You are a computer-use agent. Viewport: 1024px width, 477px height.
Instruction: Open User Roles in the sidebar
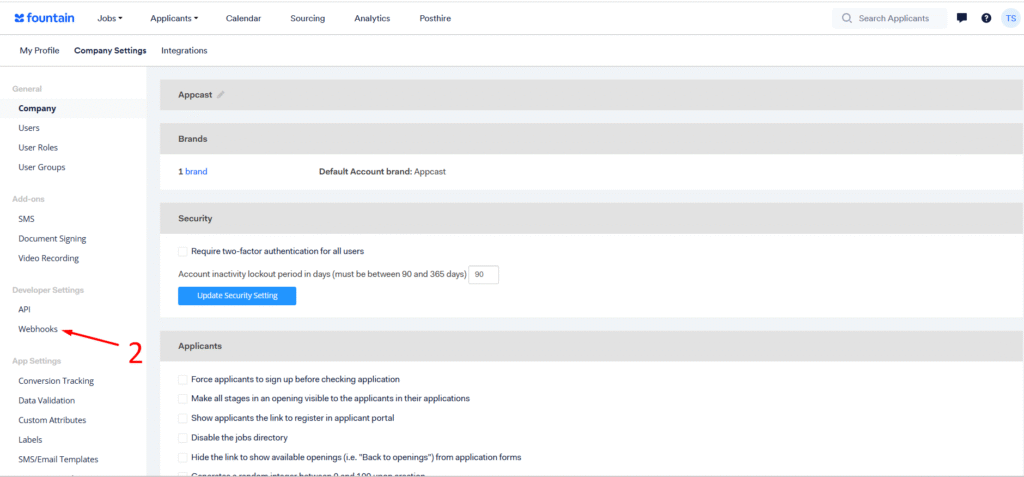pyautogui.click(x=38, y=148)
